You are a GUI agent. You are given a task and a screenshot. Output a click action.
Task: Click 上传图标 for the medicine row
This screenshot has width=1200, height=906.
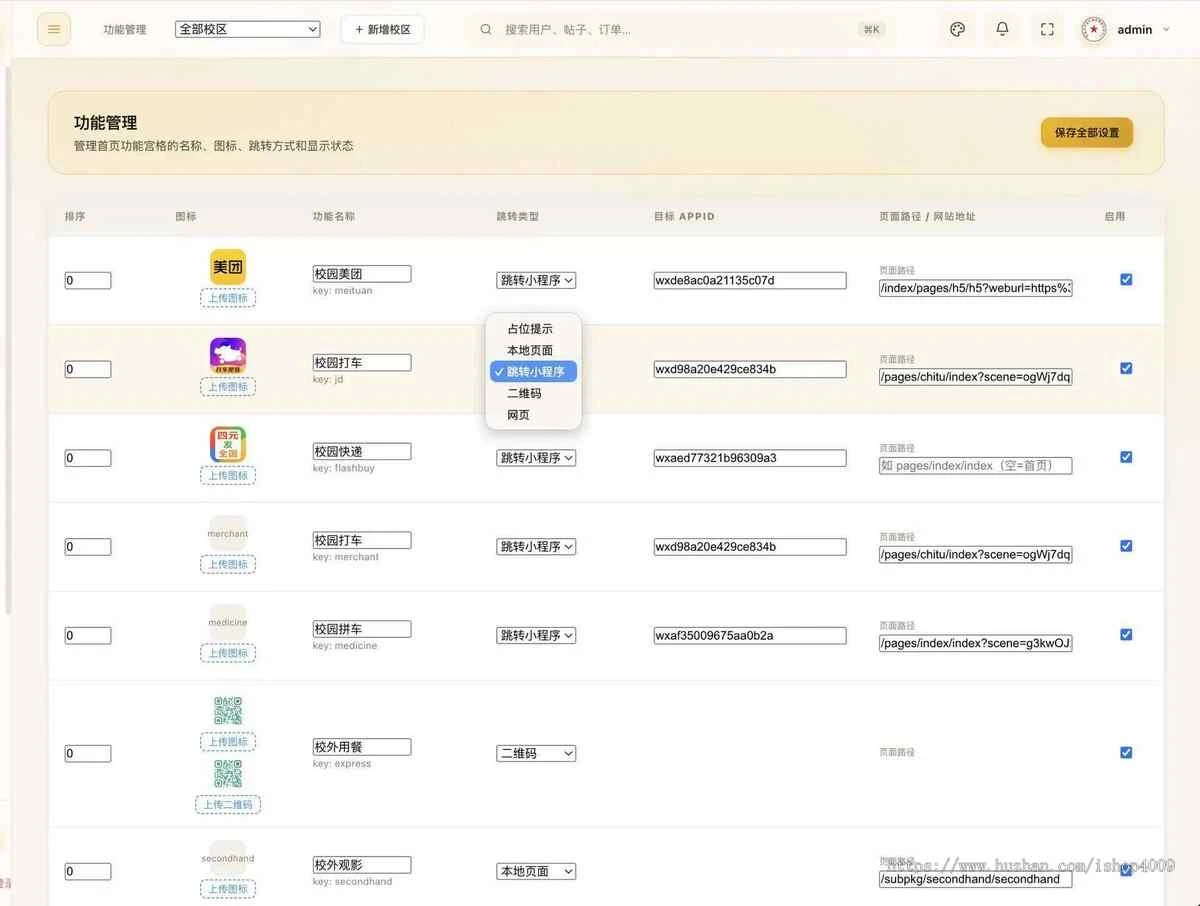pyautogui.click(x=228, y=653)
